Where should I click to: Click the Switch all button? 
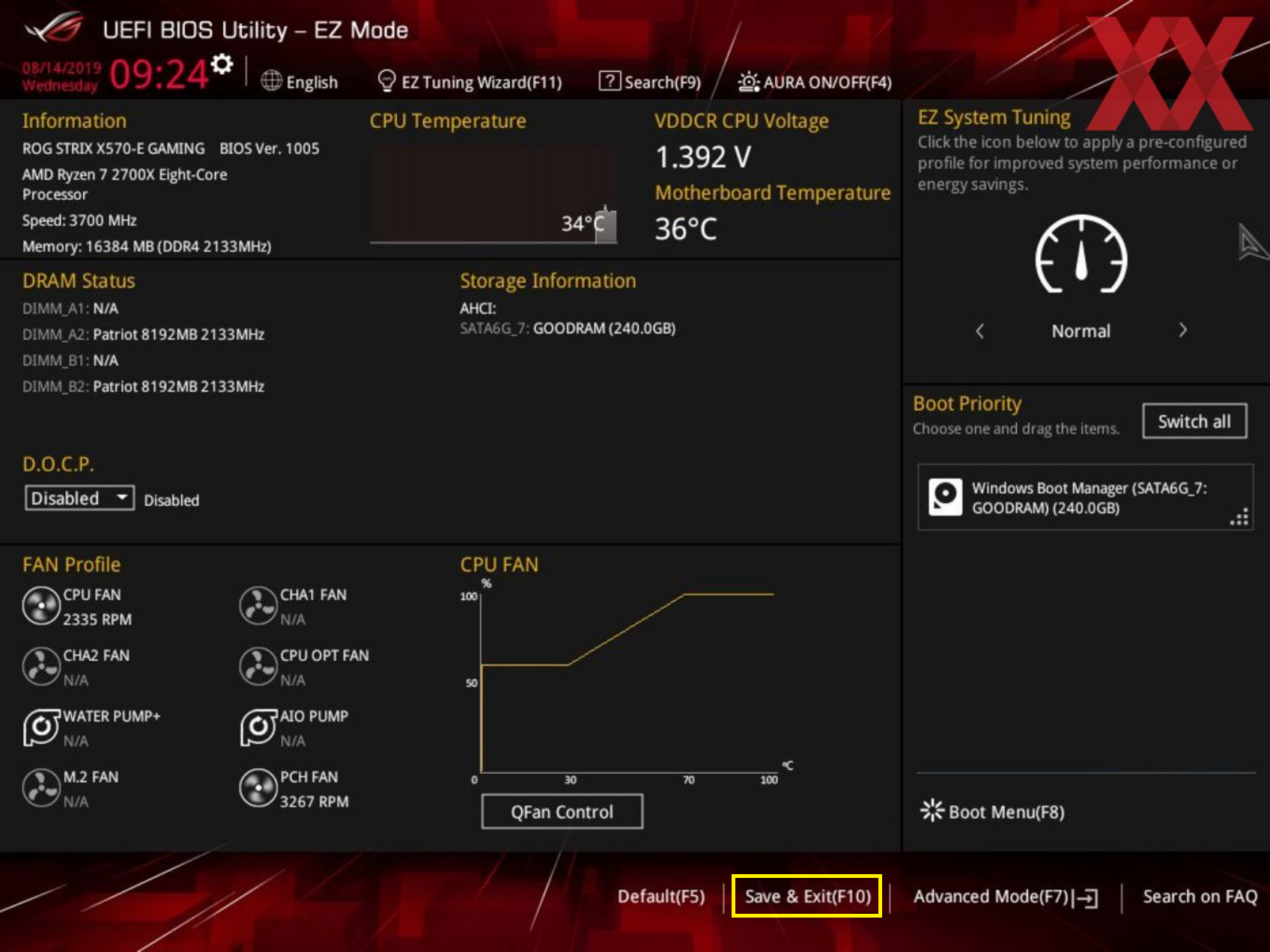click(x=1194, y=421)
